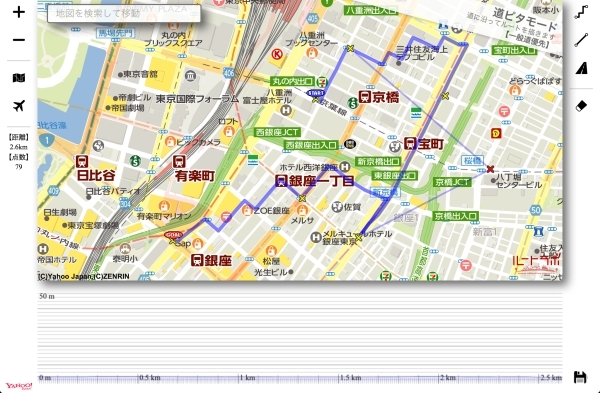Click the 2 km mark on elevation chart
This screenshot has width=600, height=393.
(x=447, y=378)
